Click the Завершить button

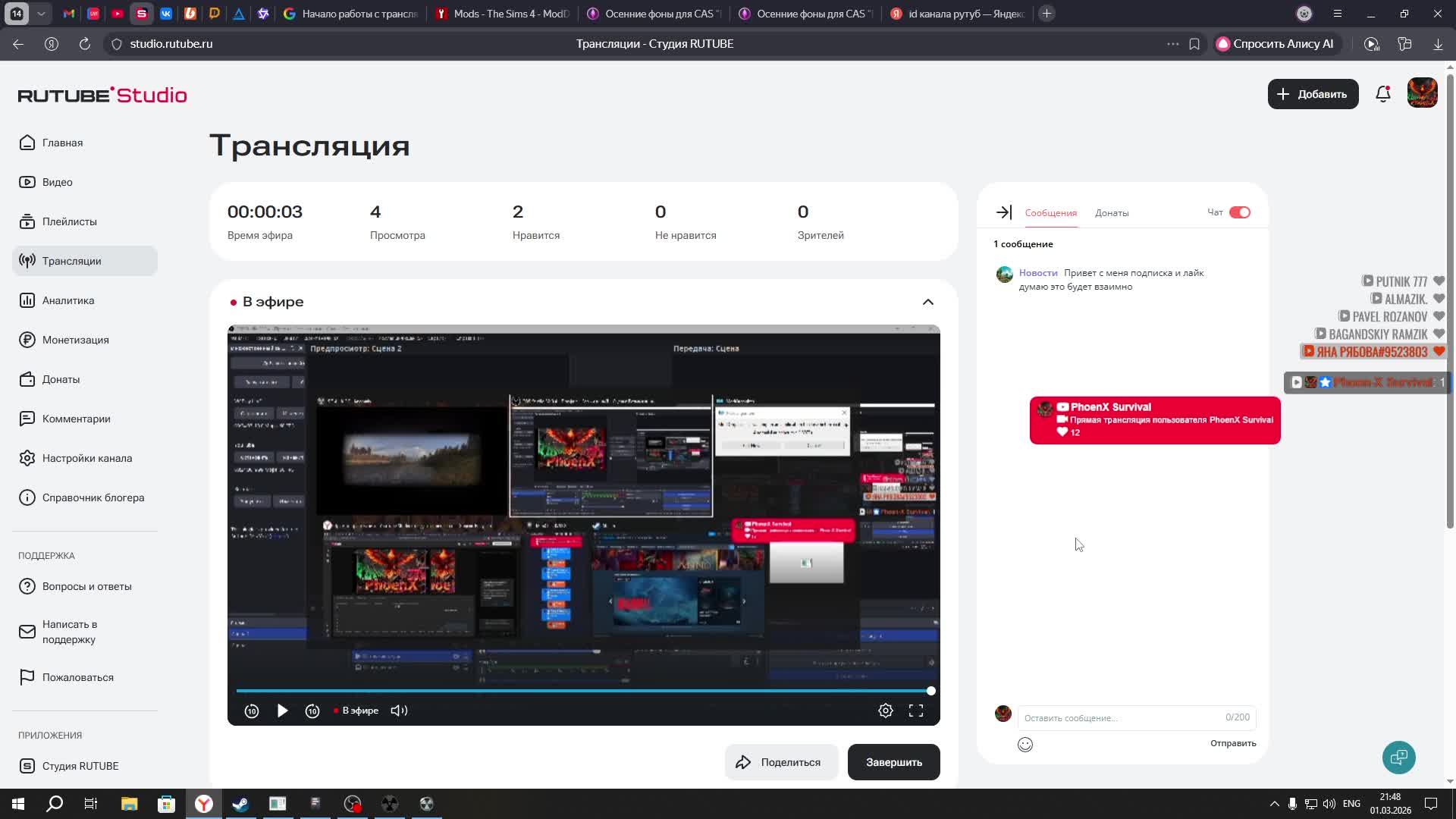point(893,762)
